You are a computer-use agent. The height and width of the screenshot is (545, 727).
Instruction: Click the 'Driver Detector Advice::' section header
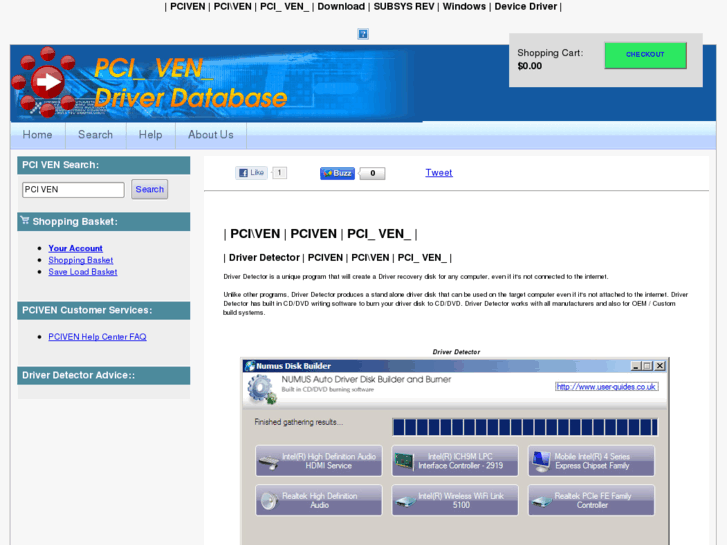104,375
